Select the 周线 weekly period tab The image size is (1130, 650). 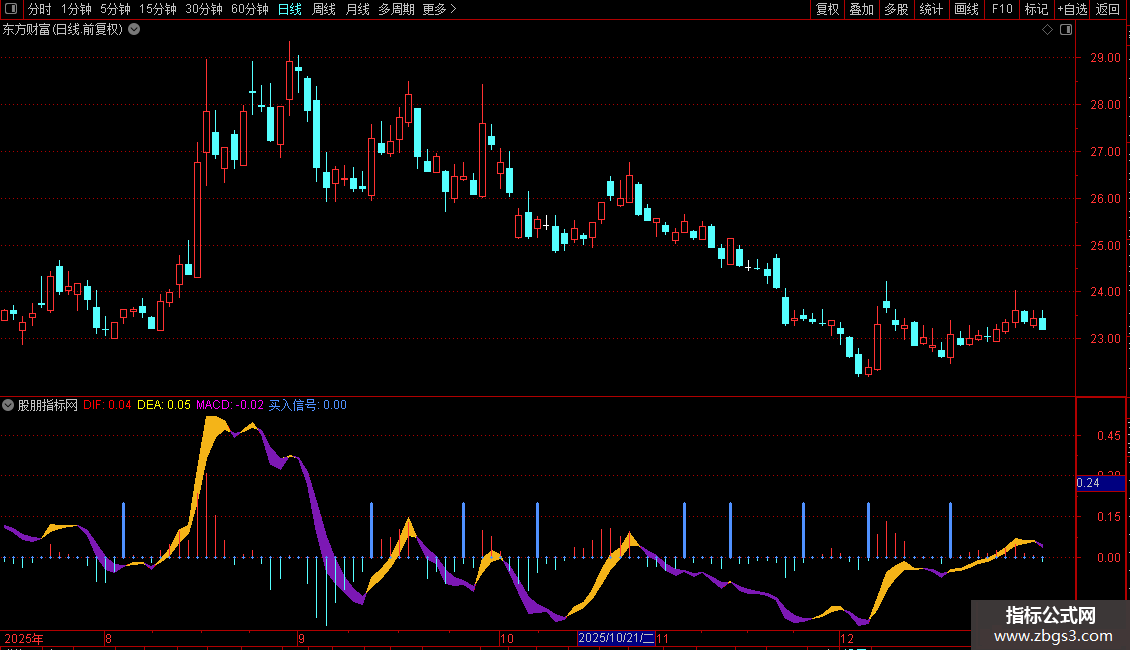click(x=324, y=9)
